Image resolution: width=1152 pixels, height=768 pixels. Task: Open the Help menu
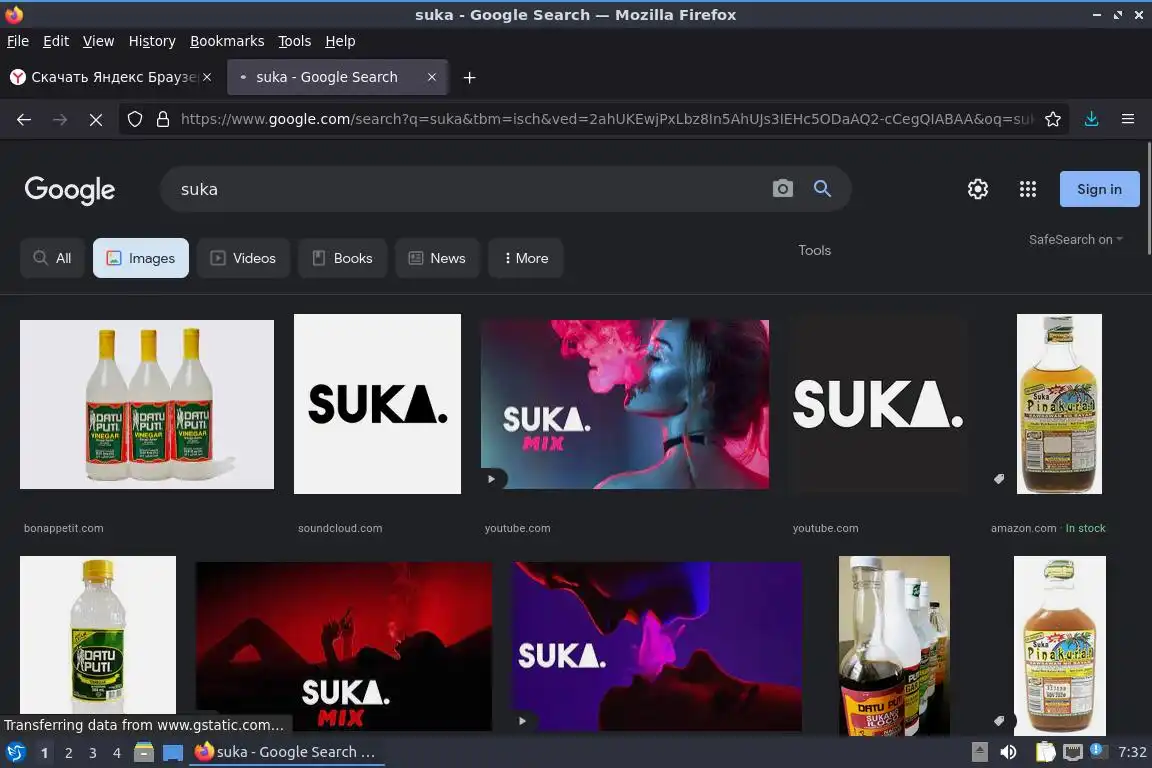pos(340,41)
